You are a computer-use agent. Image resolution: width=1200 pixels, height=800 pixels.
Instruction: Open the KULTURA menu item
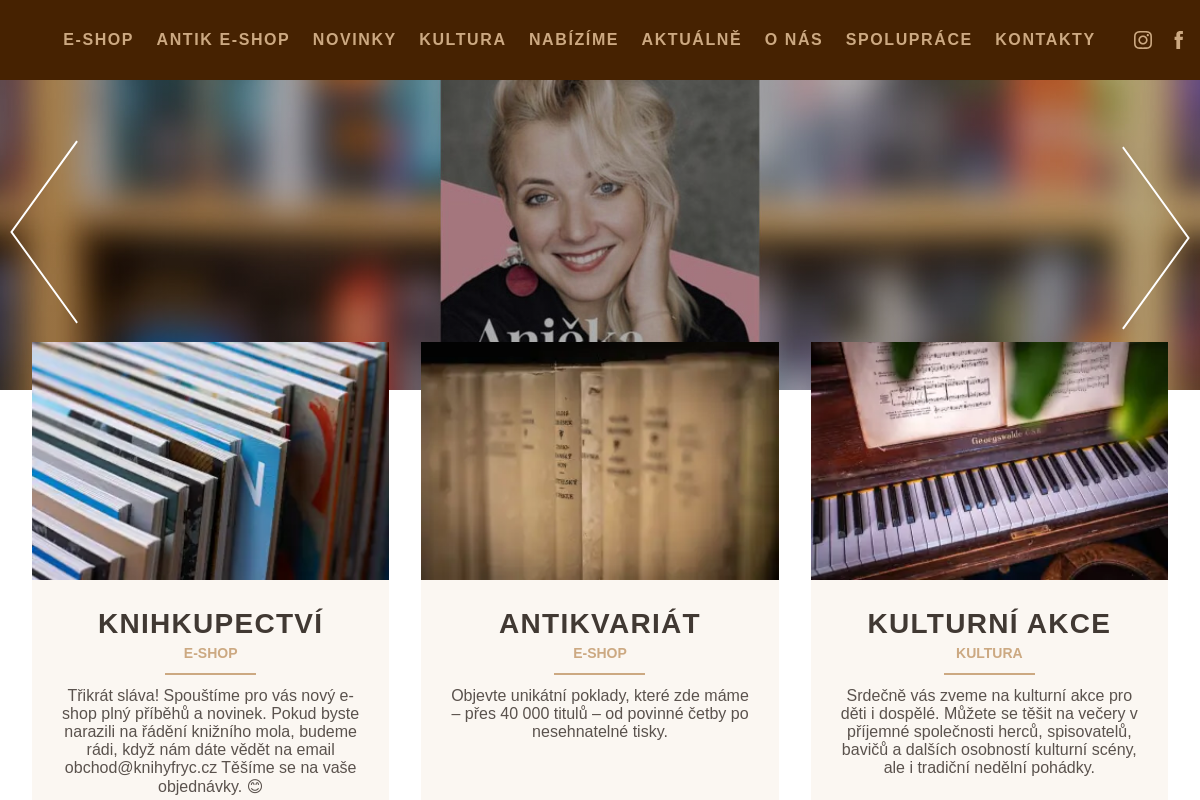click(462, 40)
